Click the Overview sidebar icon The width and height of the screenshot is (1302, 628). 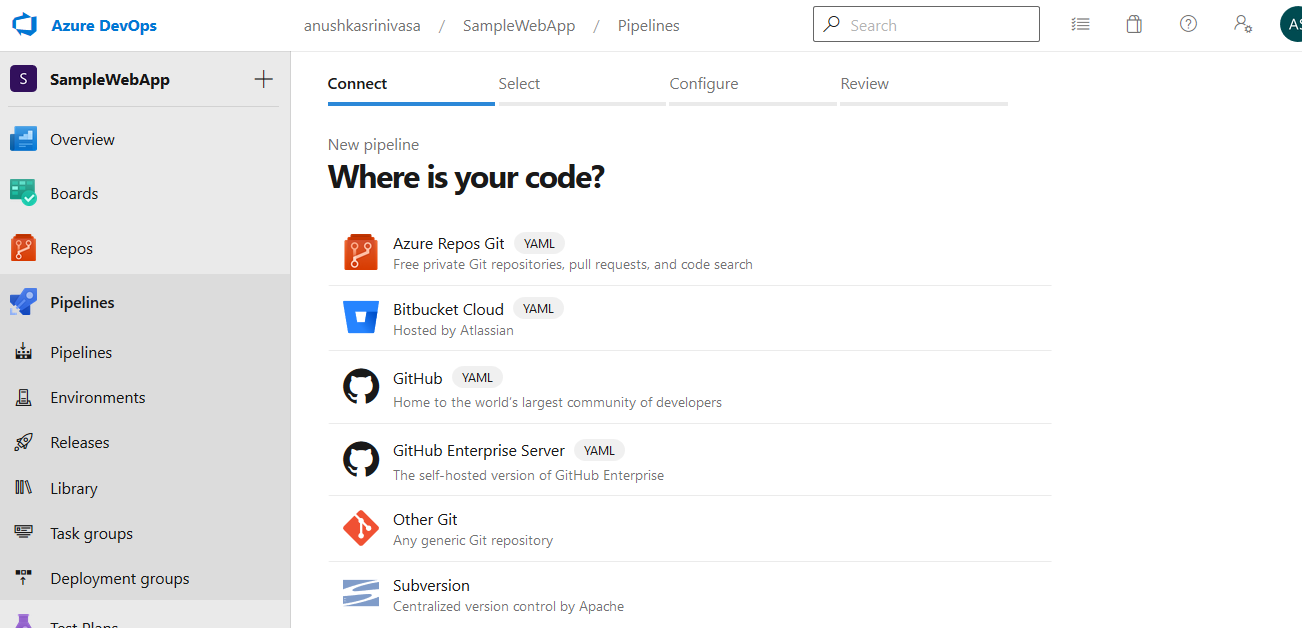pyautogui.click(x=23, y=139)
